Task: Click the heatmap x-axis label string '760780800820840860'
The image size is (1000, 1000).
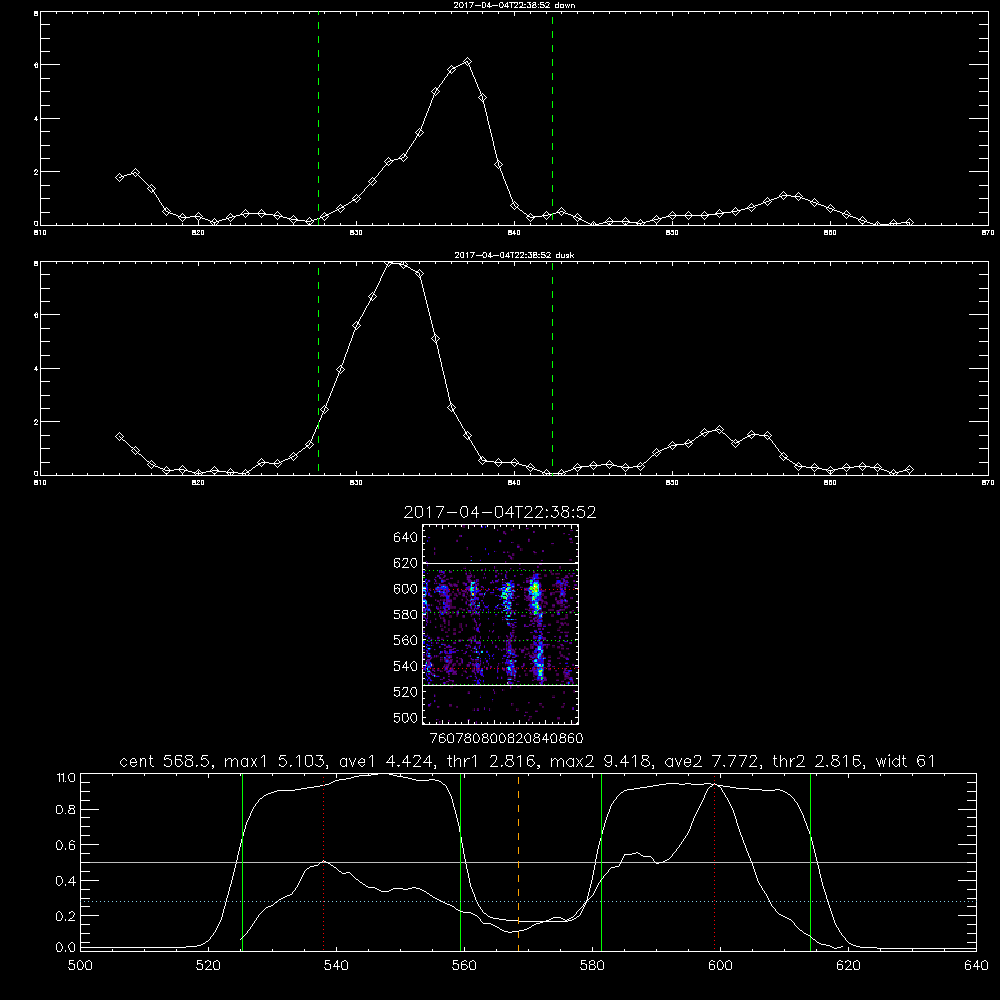Action: (506, 739)
